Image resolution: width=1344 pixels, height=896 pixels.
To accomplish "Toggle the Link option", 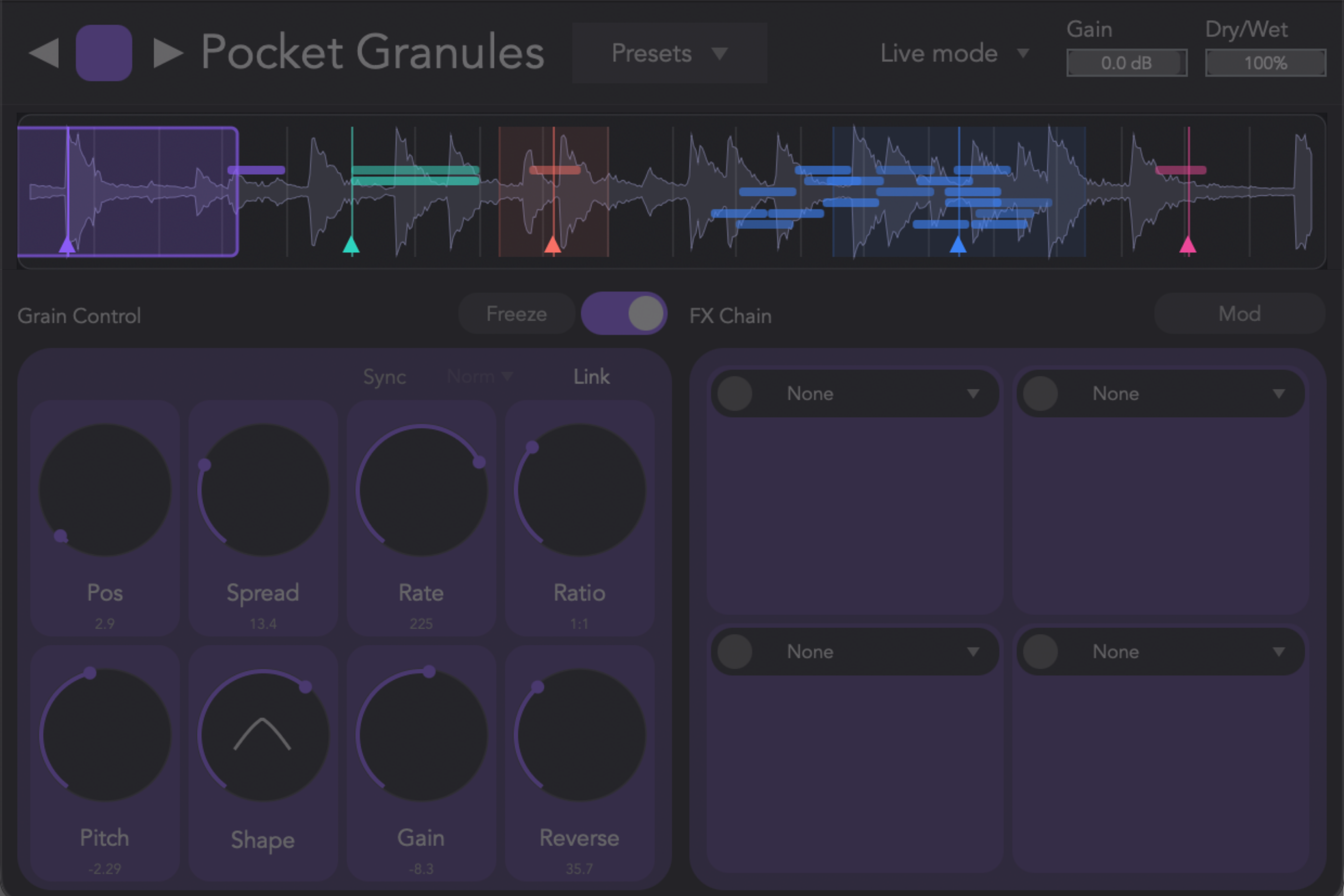I will tap(591, 377).
